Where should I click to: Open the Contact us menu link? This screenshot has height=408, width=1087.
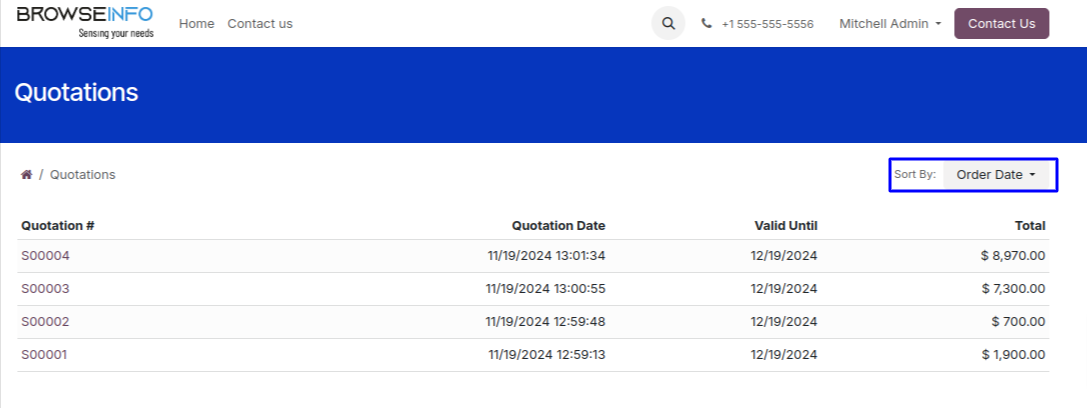260,24
